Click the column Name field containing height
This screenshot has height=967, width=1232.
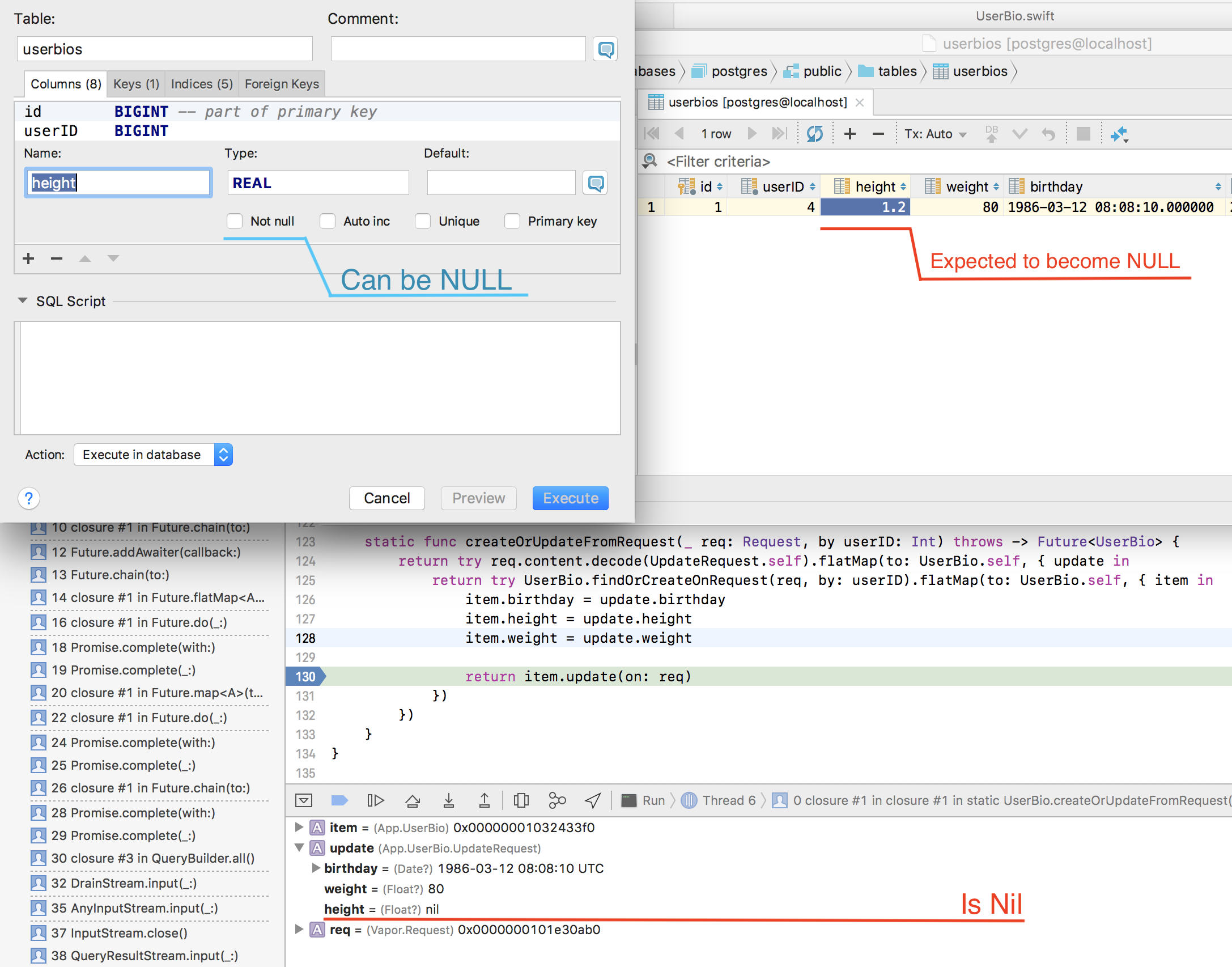(x=118, y=183)
